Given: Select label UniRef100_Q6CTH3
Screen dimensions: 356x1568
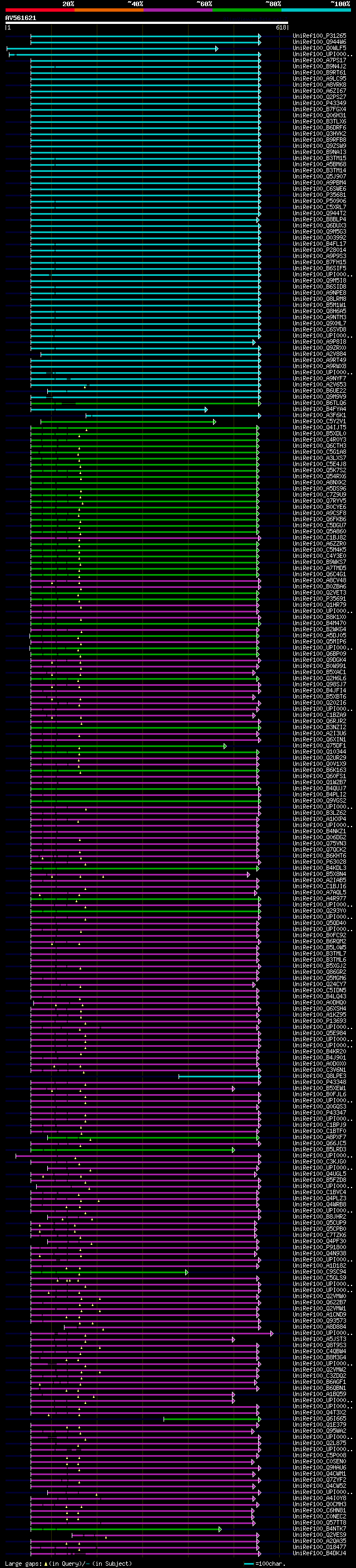Looking at the screenshot, I should point(319,446).
